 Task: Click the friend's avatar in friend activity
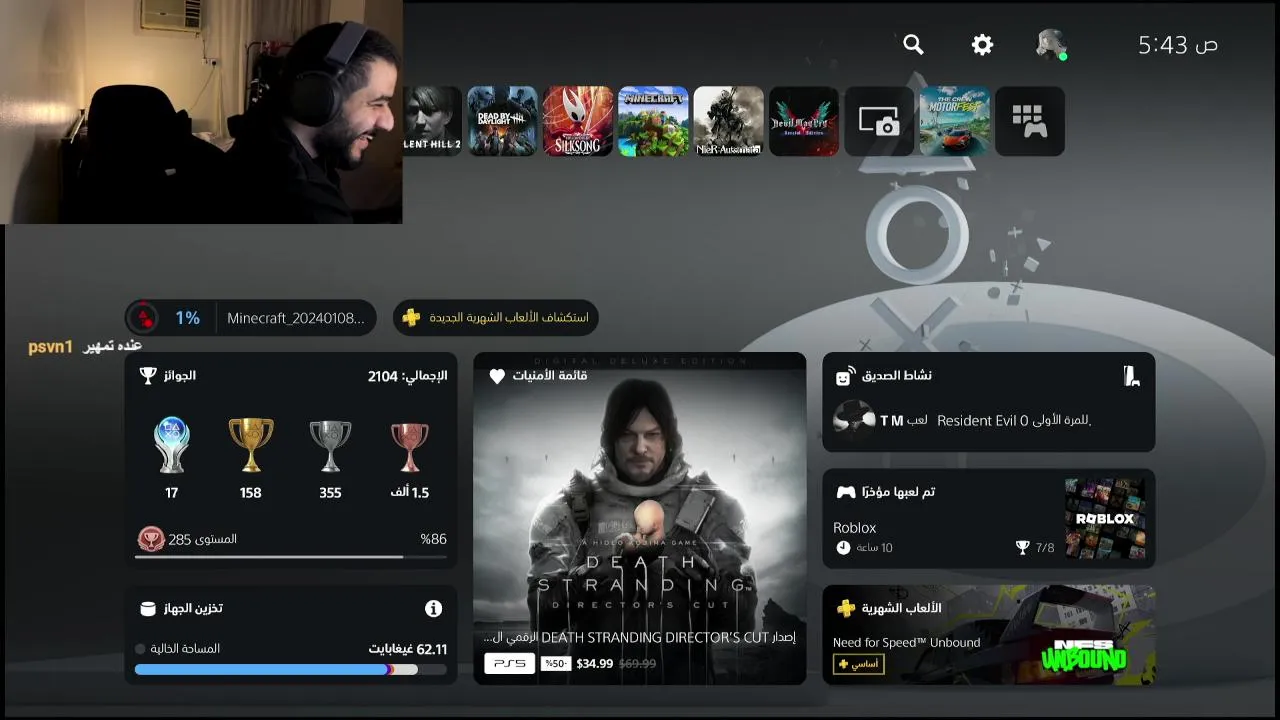point(854,420)
